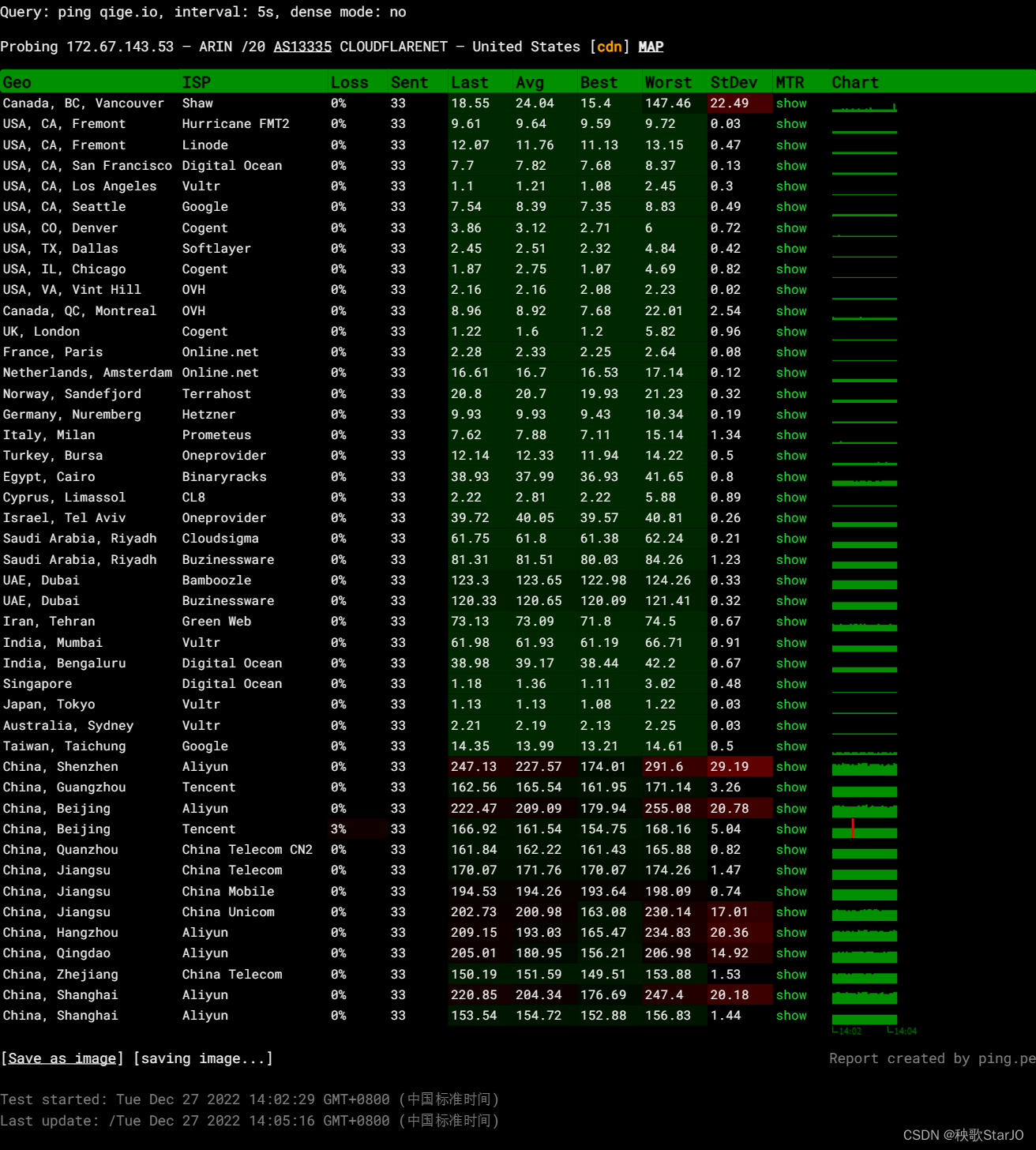Show MTR for Norway Sandefjord Terrahost row
The image size is (1036, 1150).
(791, 394)
